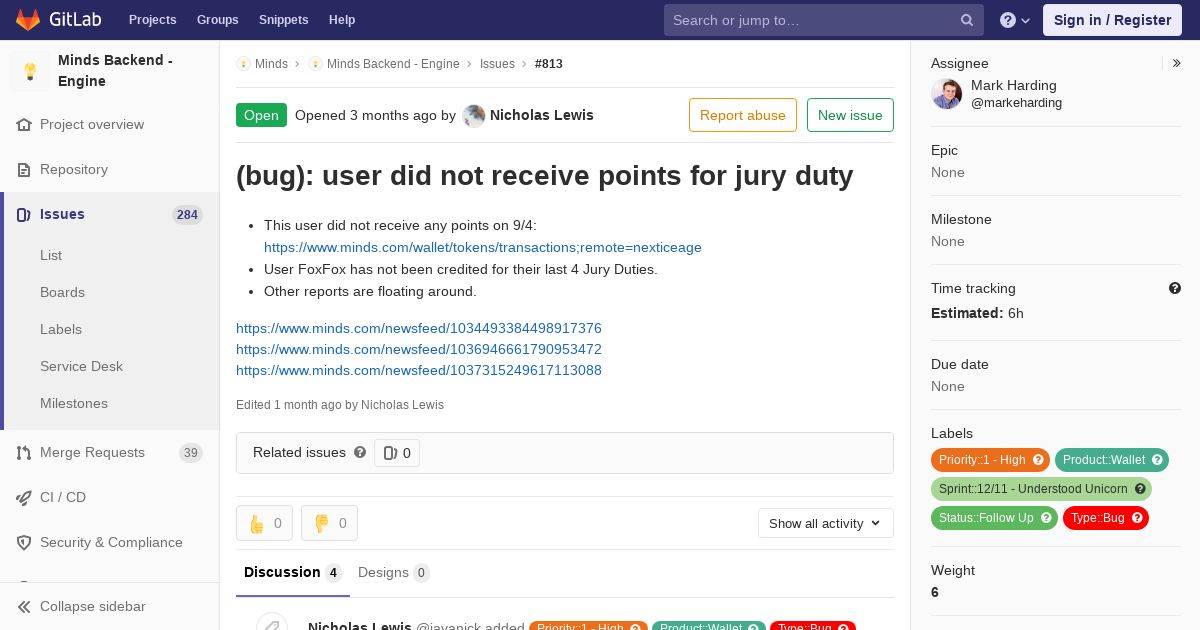
Task: Open newsfeed link ending in 8917376
Action: [419, 329]
